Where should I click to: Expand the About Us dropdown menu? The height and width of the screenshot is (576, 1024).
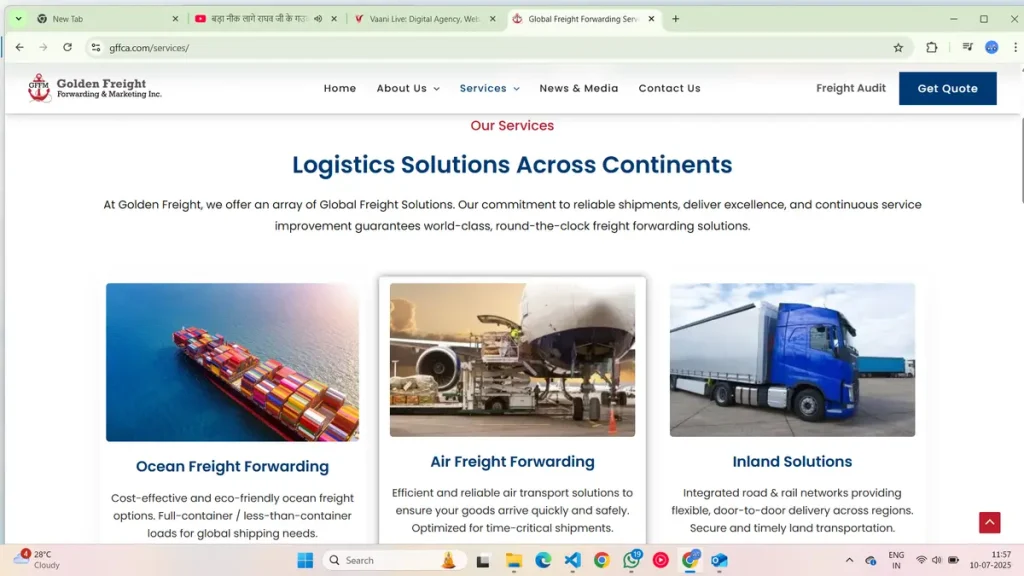click(x=408, y=88)
